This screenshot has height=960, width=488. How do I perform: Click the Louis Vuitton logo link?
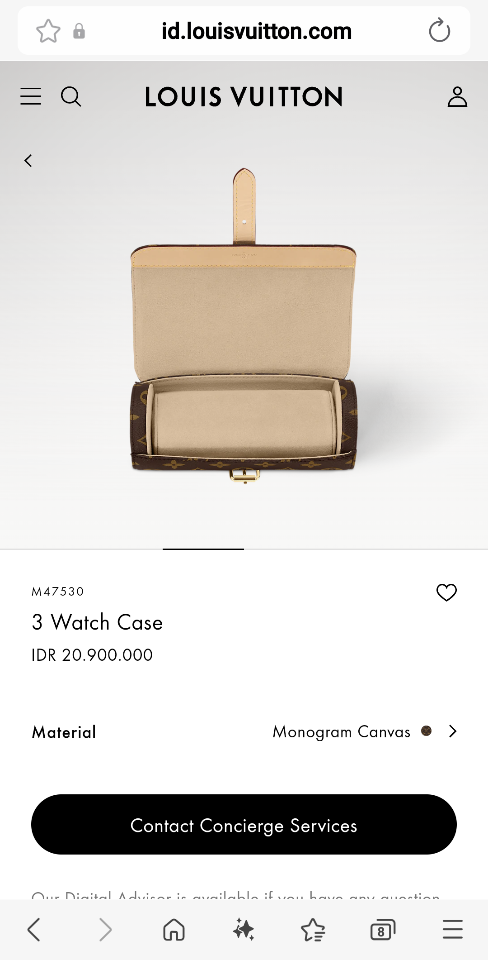(x=244, y=97)
